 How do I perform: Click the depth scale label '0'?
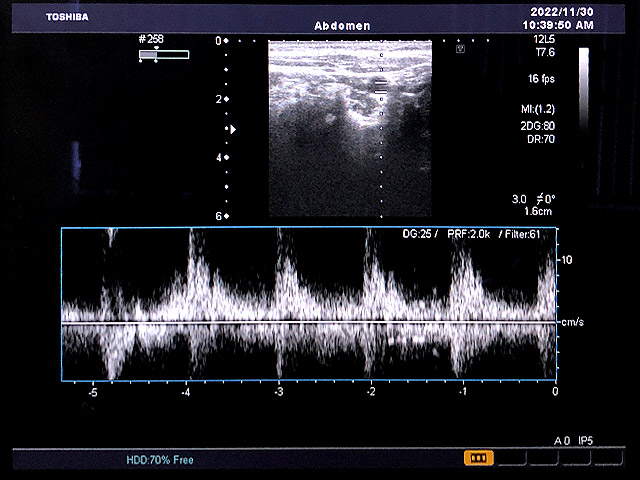(x=218, y=40)
